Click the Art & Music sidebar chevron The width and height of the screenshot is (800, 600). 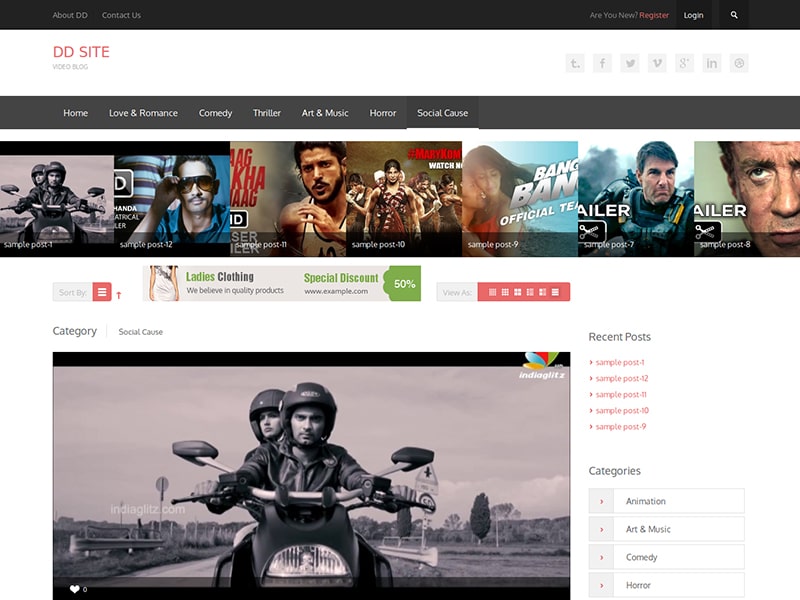(602, 530)
